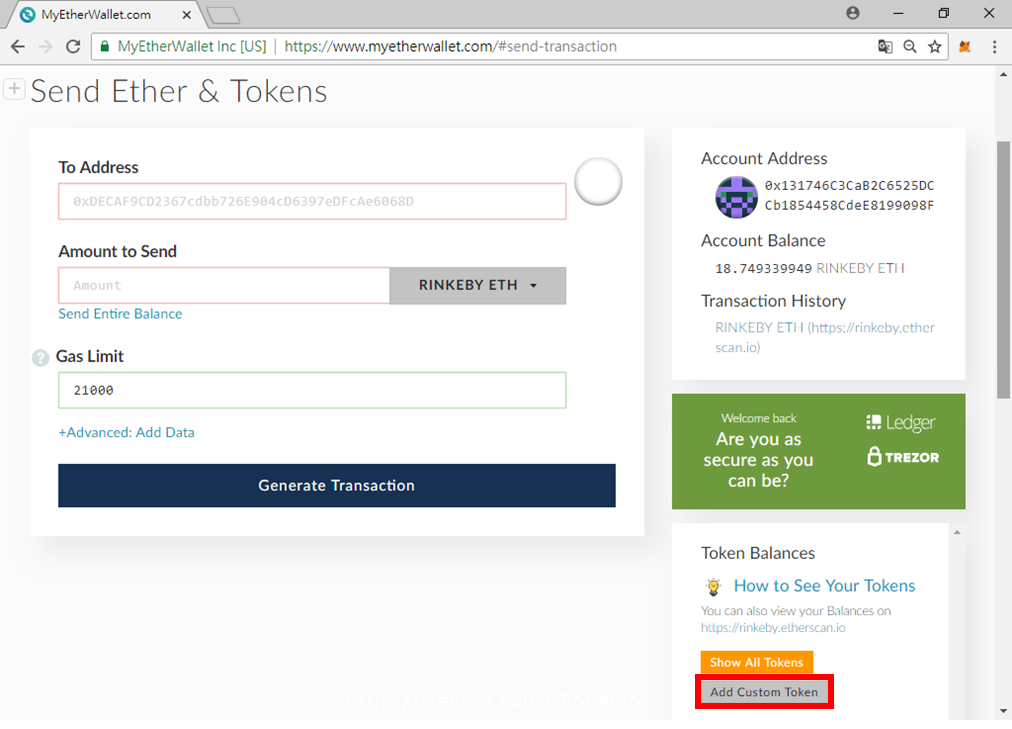Click the Account Address heading
This screenshot has height=729, width=1012.
click(764, 159)
